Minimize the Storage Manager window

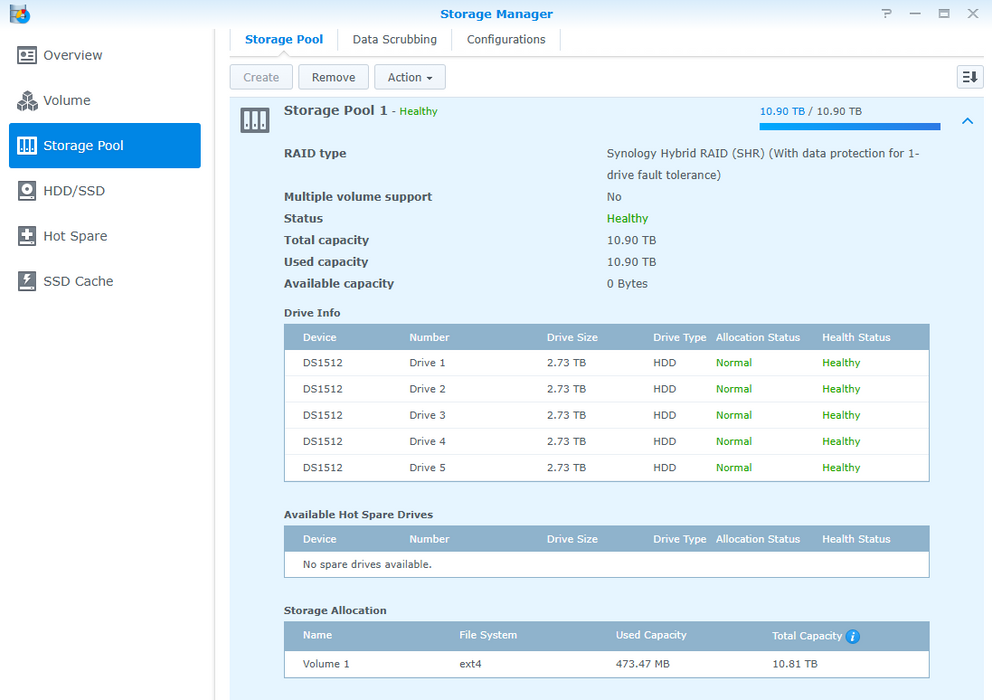pyautogui.click(x=915, y=13)
